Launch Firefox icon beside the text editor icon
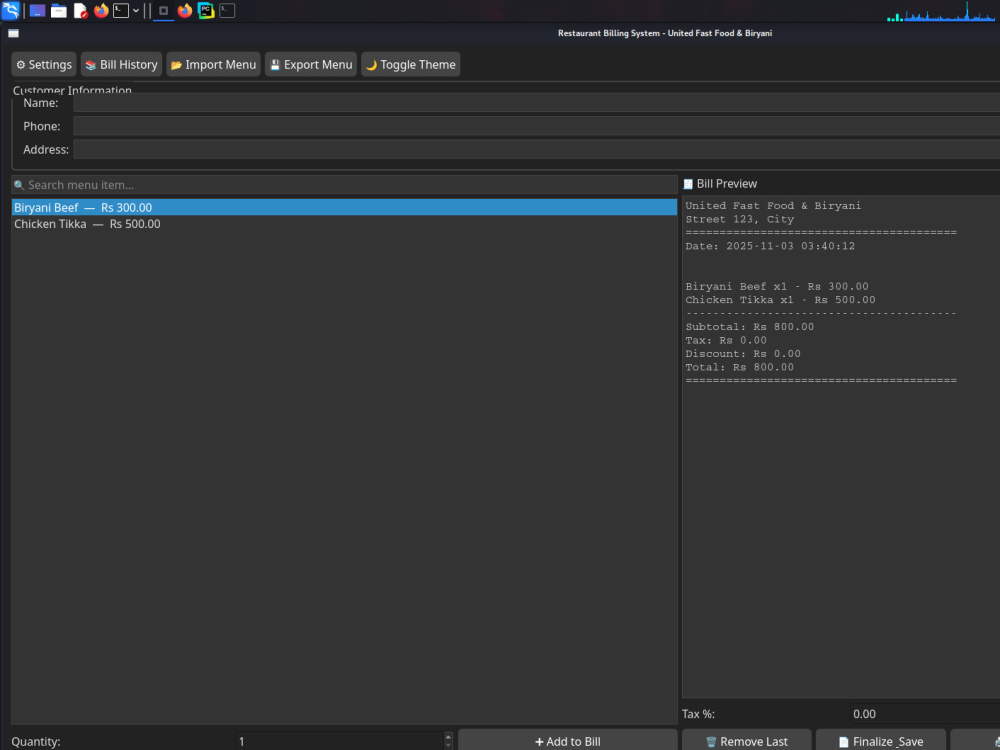 point(101,11)
